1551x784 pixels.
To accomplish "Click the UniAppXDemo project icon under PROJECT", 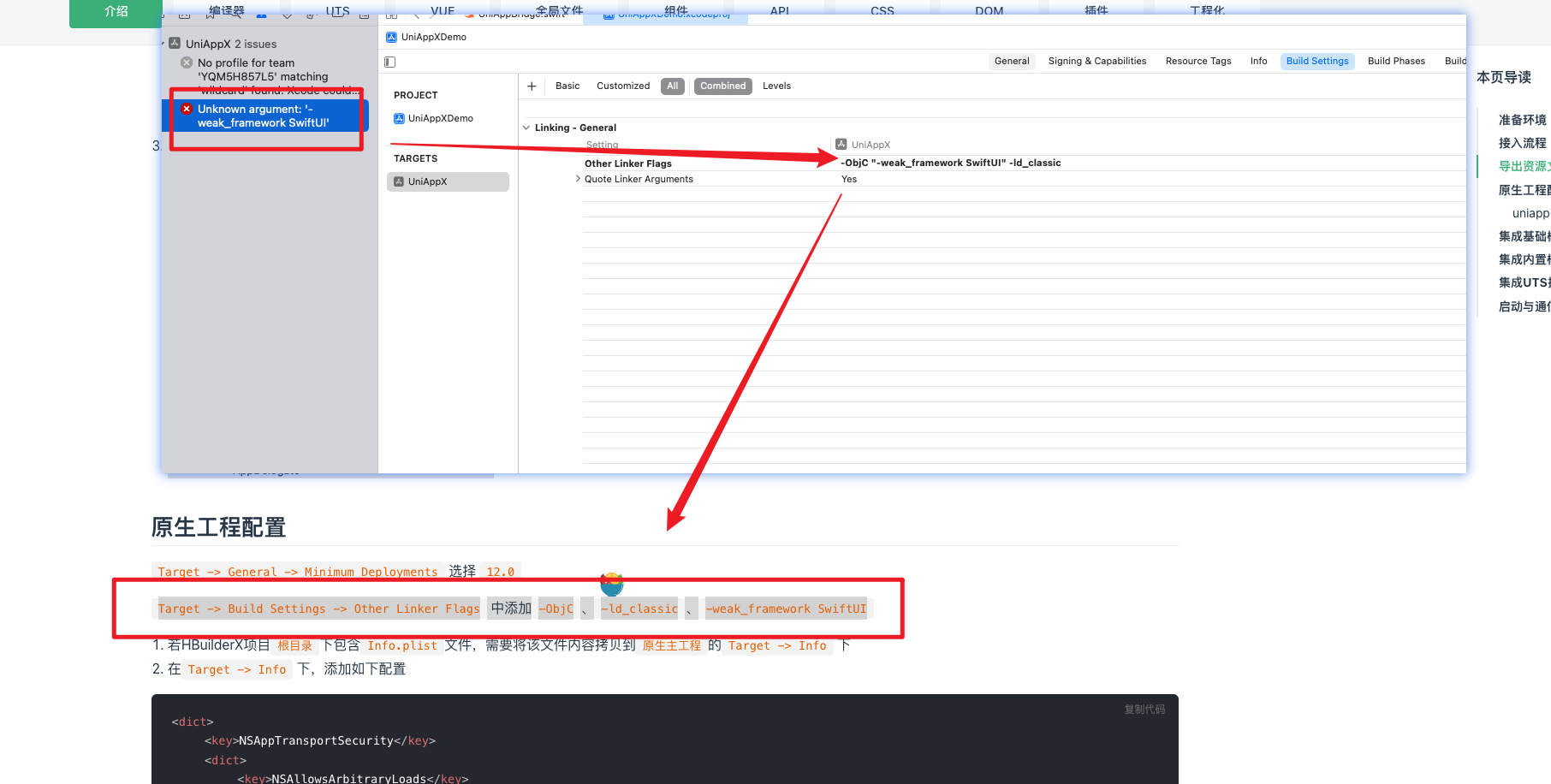I will pos(399,118).
